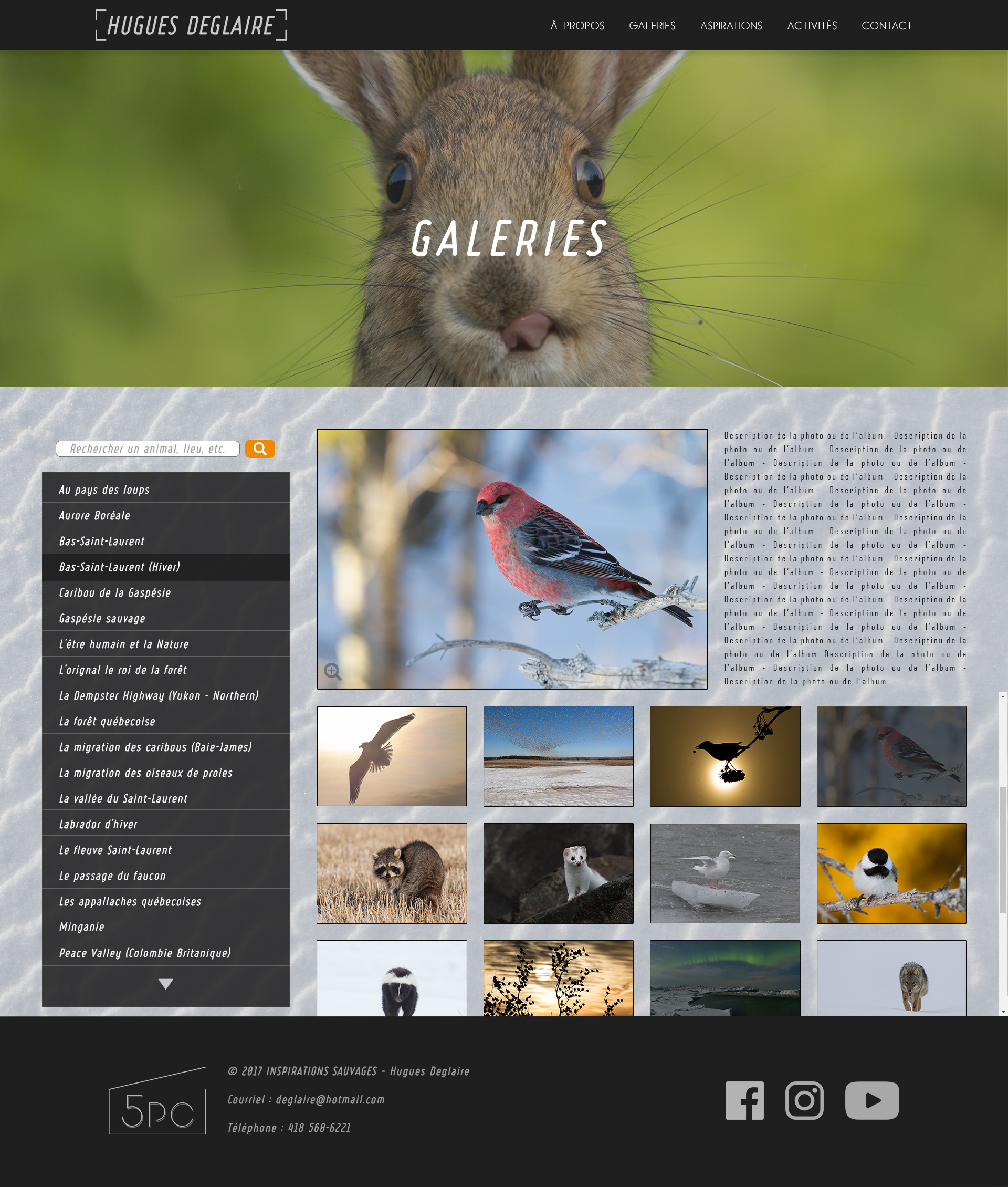Image resolution: width=1008 pixels, height=1187 pixels.
Task: Click the Hugues Deglaire header logo
Action: pyautogui.click(x=192, y=25)
